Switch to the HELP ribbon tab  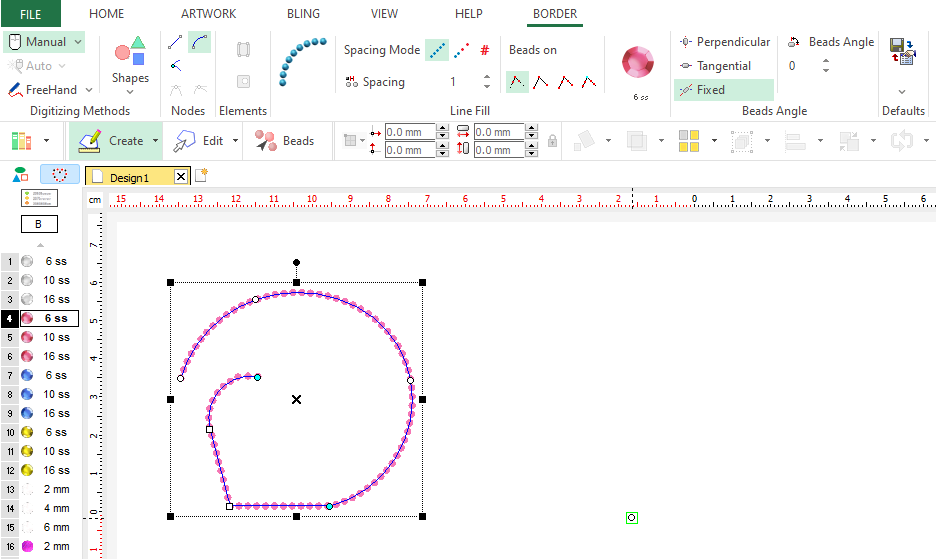click(x=469, y=13)
